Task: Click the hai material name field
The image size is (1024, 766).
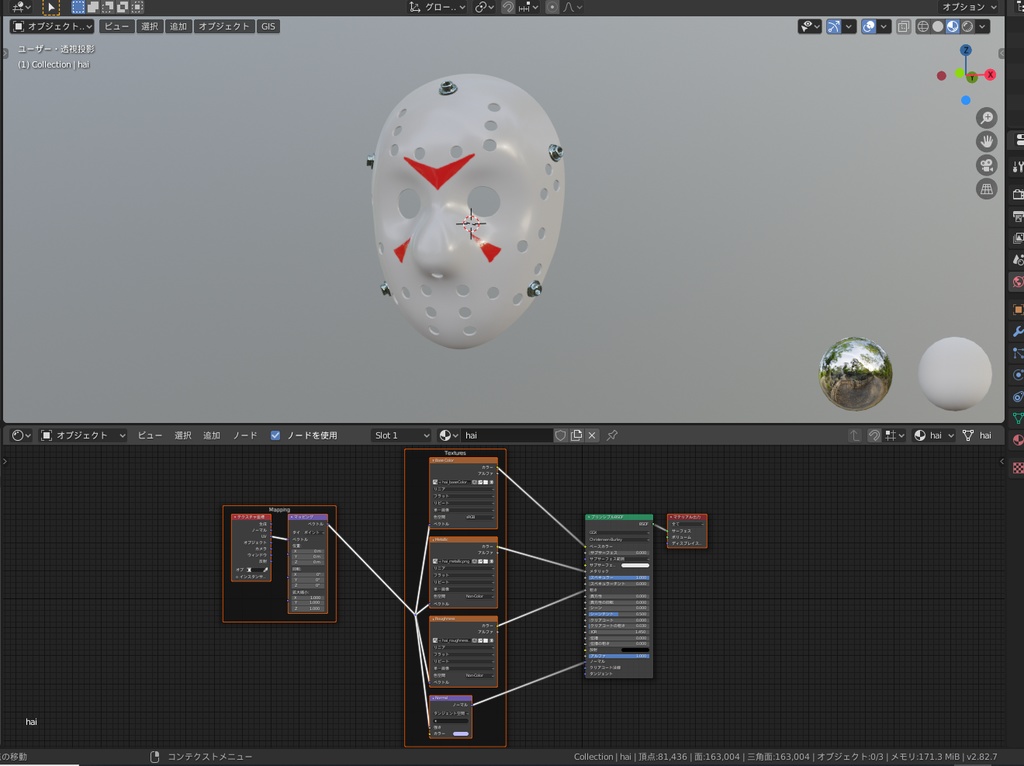Action: coord(507,435)
